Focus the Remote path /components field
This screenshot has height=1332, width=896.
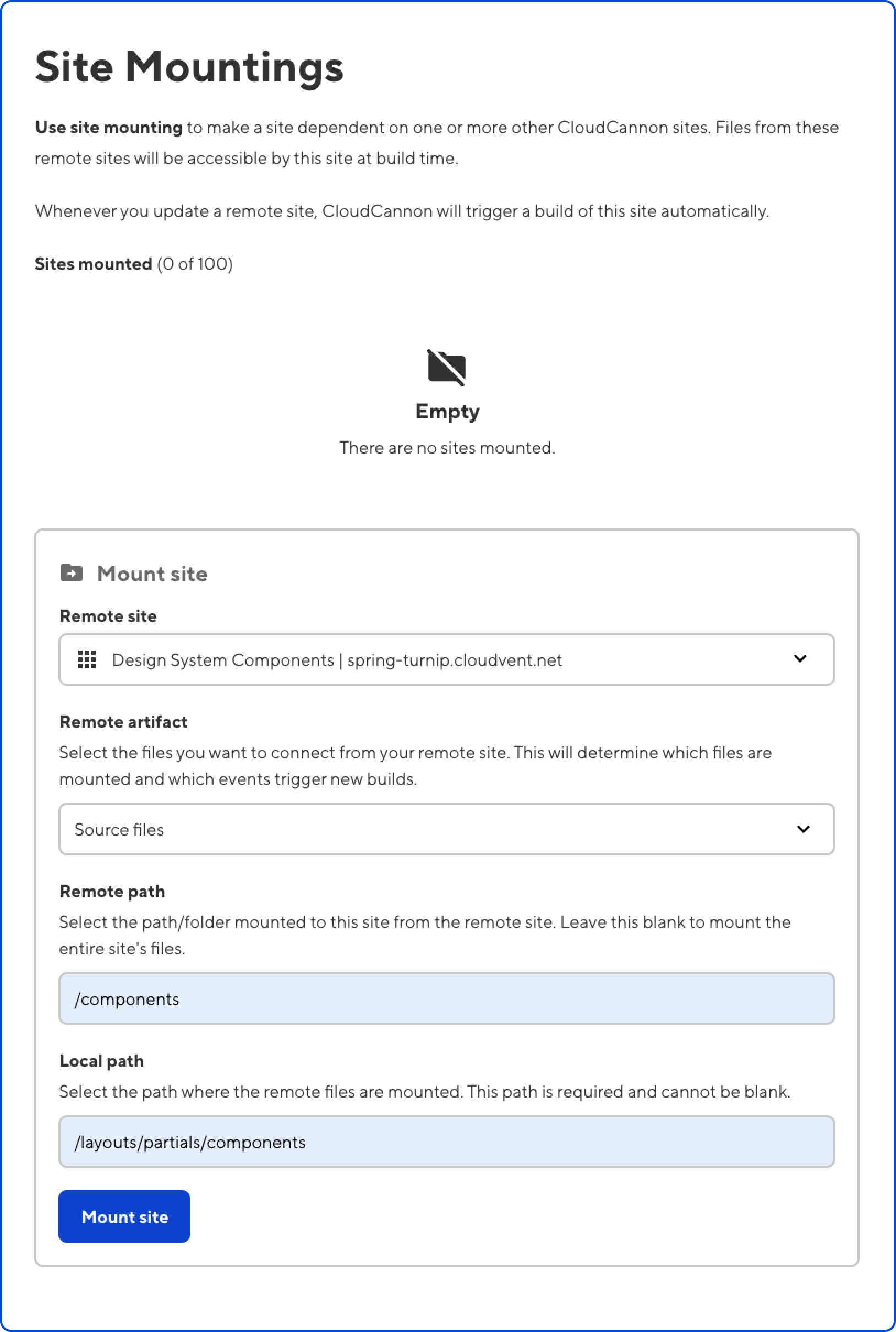[446, 998]
